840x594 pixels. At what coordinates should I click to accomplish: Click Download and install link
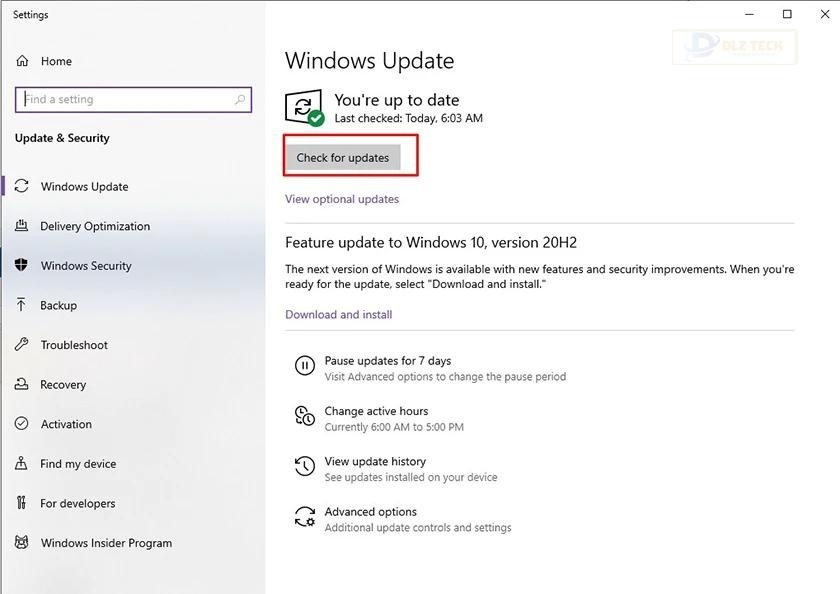(x=339, y=314)
